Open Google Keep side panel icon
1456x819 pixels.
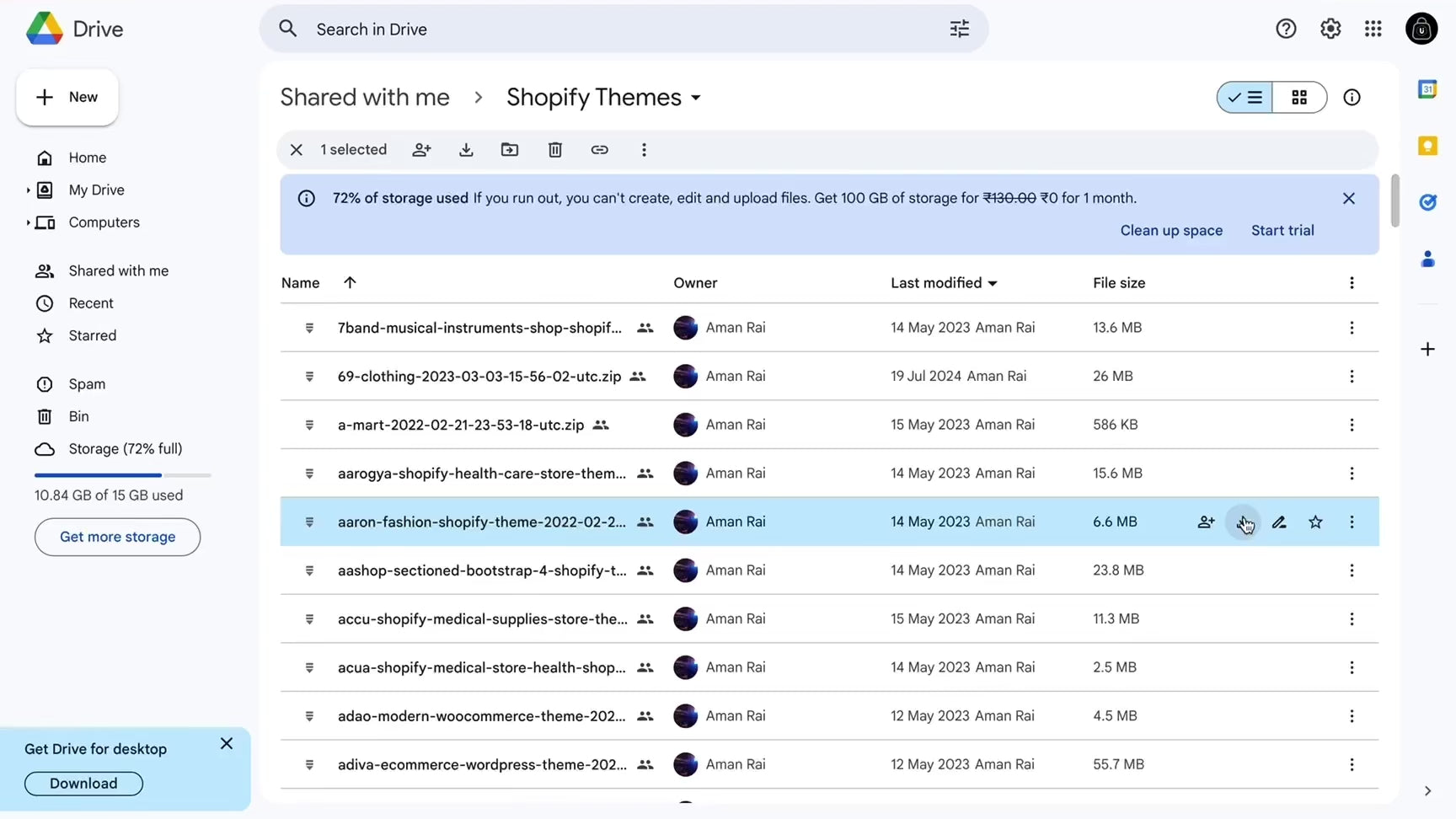(x=1427, y=146)
